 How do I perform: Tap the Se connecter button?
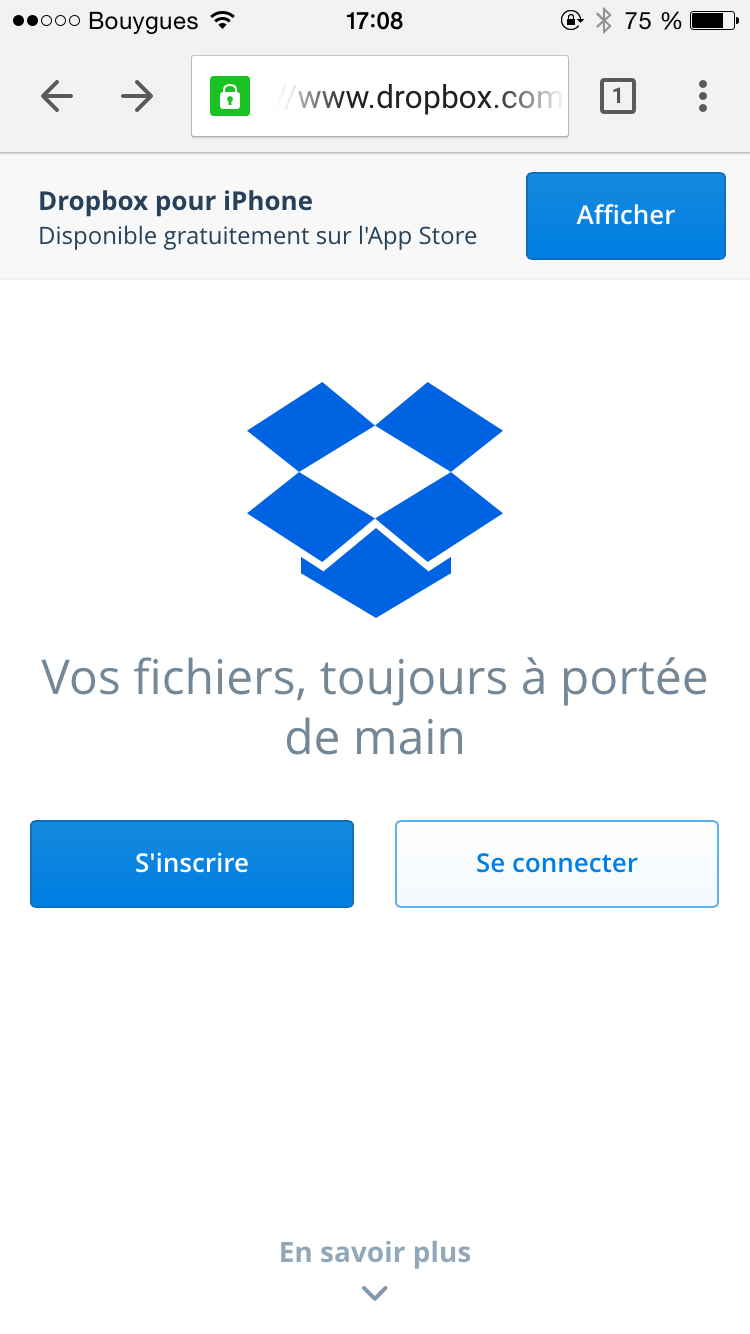557,864
